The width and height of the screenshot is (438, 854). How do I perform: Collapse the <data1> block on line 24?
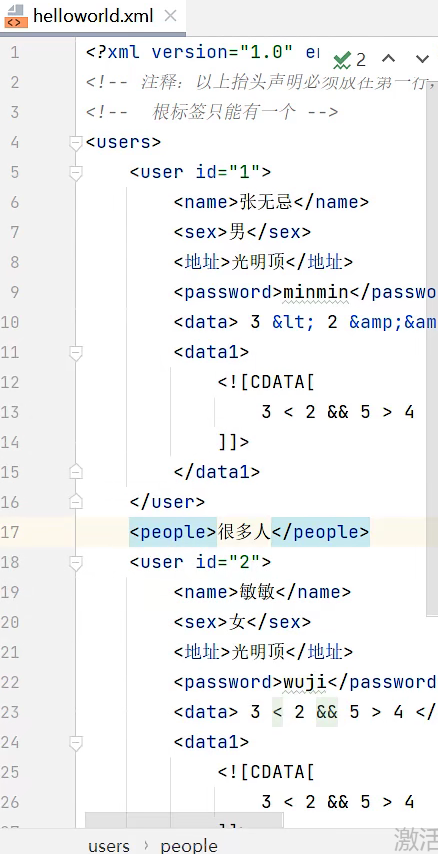pos(76,742)
